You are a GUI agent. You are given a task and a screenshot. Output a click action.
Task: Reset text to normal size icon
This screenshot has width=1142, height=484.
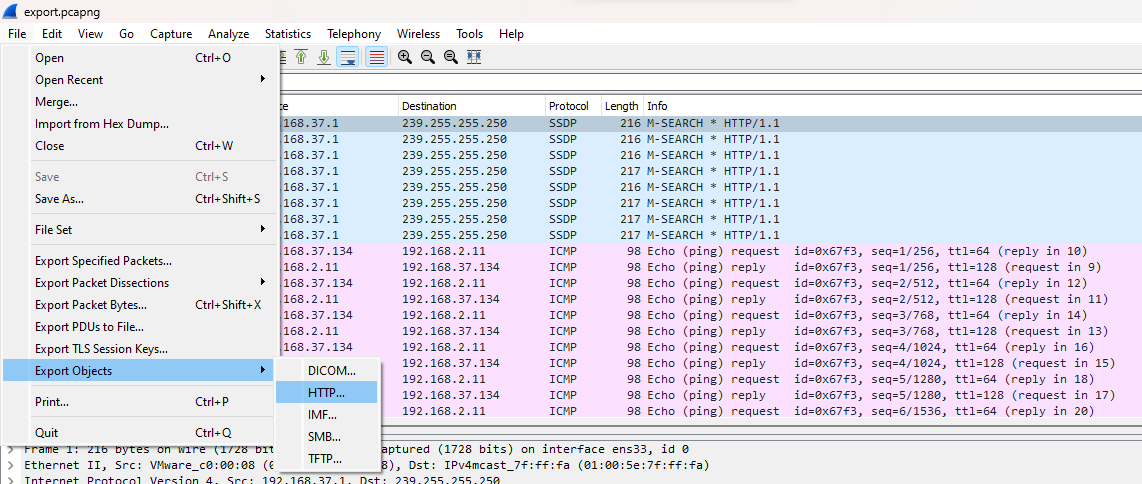click(x=451, y=58)
